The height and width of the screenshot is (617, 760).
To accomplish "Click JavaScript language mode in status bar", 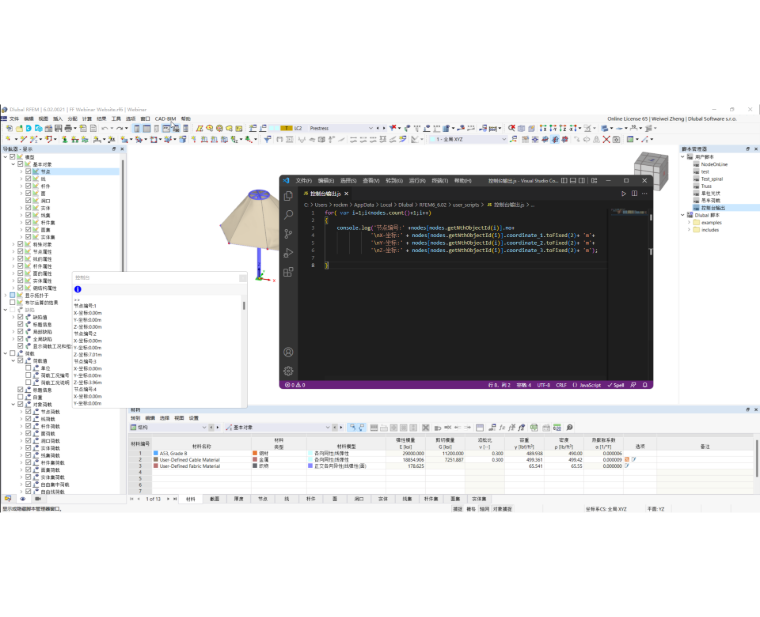I will [x=590, y=385].
